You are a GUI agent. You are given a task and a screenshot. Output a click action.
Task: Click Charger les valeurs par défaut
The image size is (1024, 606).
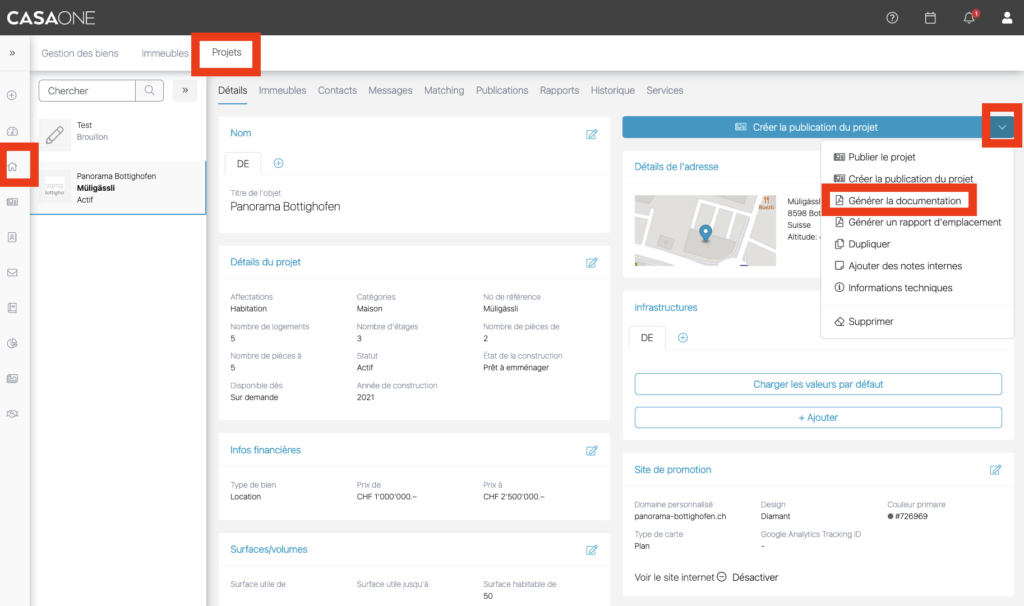click(818, 384)
